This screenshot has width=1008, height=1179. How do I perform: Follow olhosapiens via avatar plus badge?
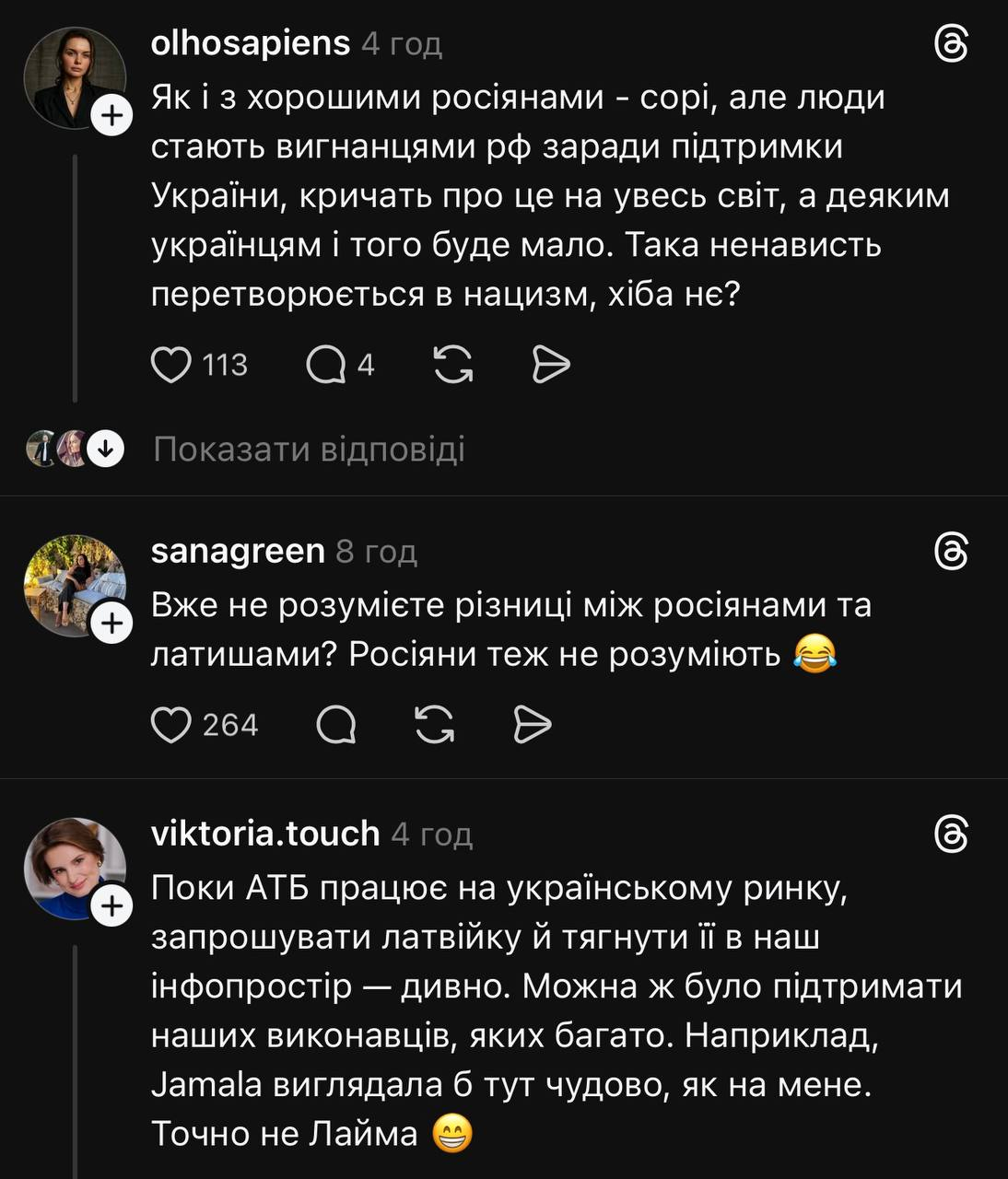click(112, 116)
